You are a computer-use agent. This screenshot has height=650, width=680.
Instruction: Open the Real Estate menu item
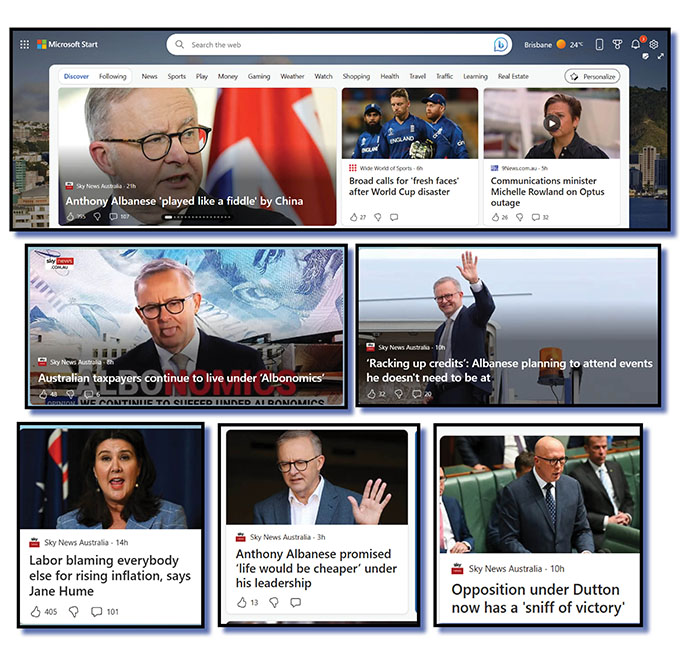[513, 76]
